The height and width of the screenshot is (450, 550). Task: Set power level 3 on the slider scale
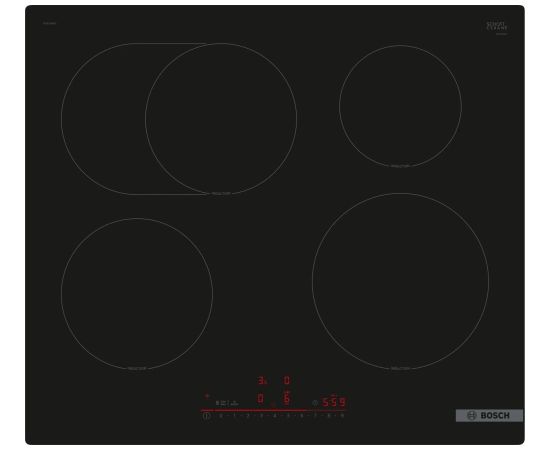click(x=261, y=416)
